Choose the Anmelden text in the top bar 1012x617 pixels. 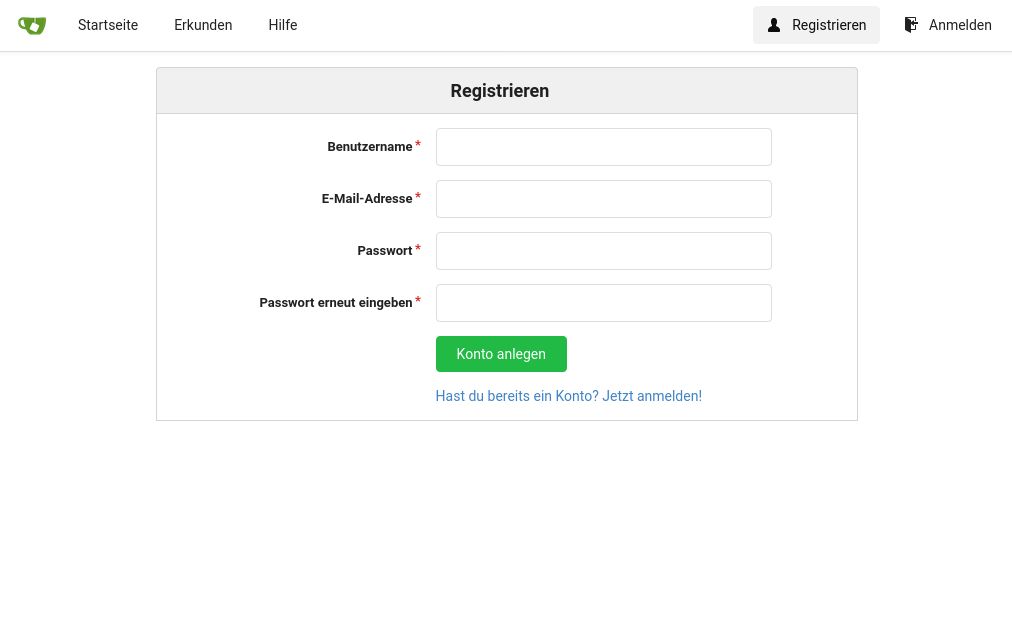[960, 25]
